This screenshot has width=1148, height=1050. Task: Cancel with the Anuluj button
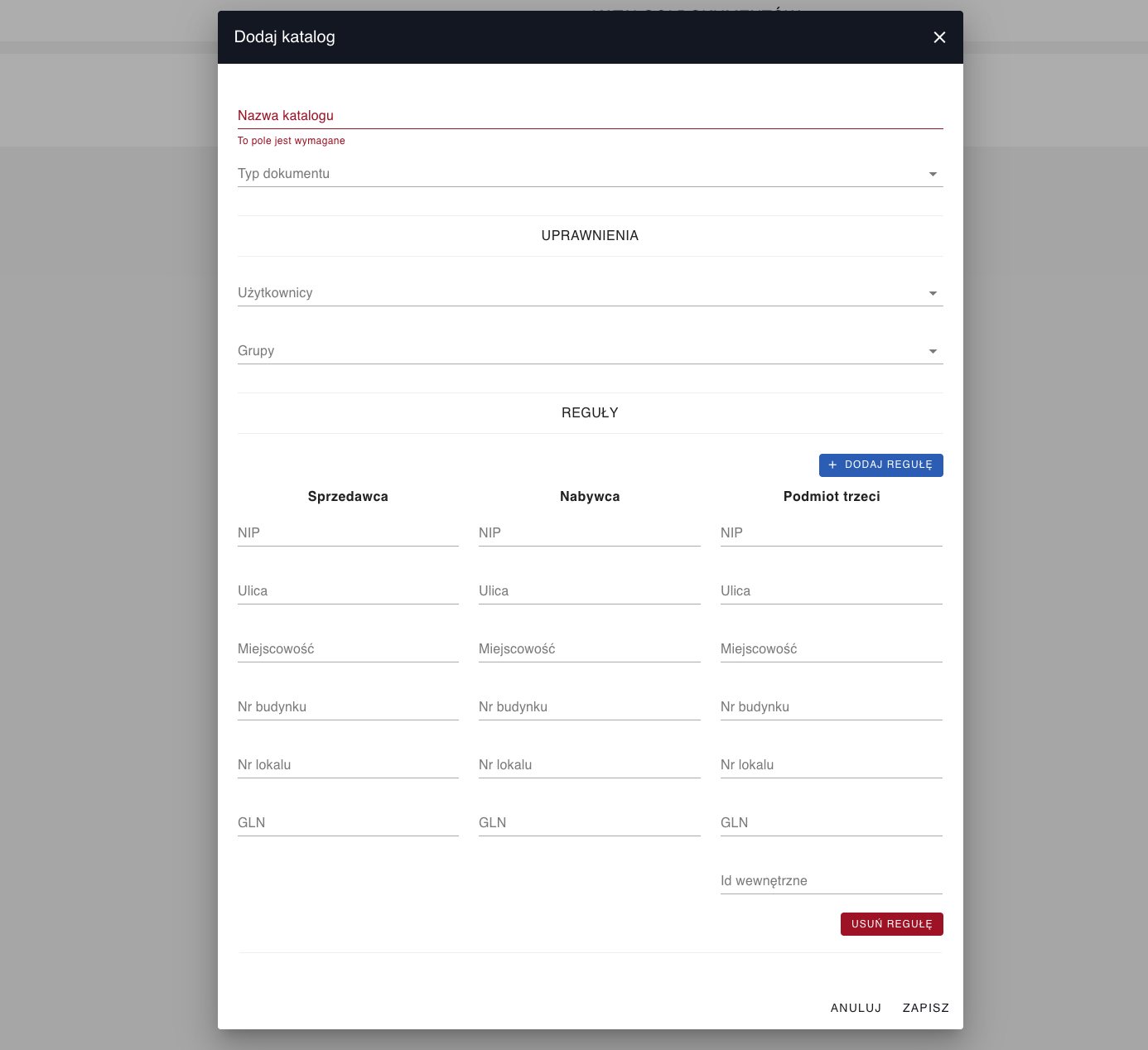(856, 1008)
